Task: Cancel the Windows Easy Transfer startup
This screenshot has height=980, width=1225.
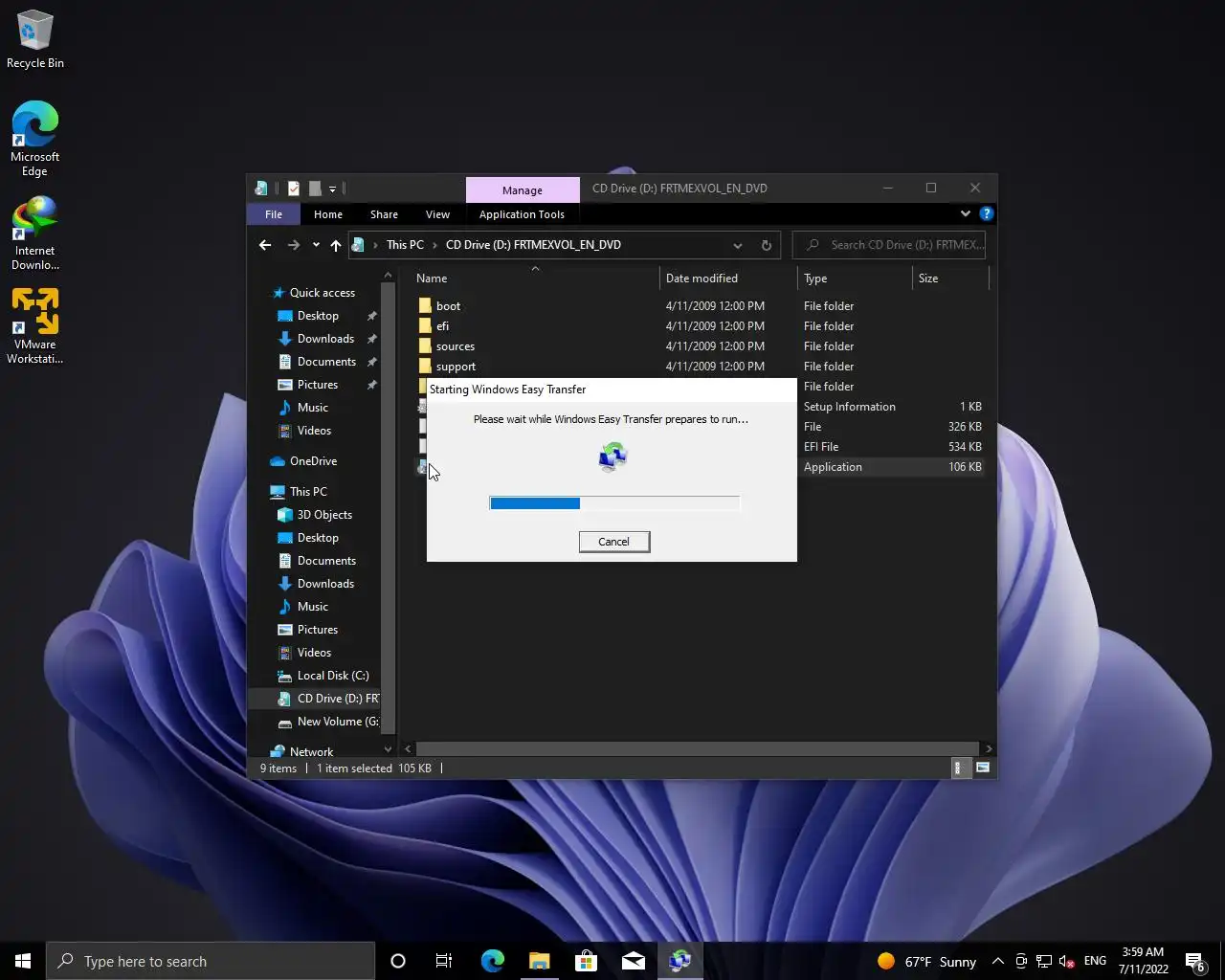Action: tap(613, 542)
